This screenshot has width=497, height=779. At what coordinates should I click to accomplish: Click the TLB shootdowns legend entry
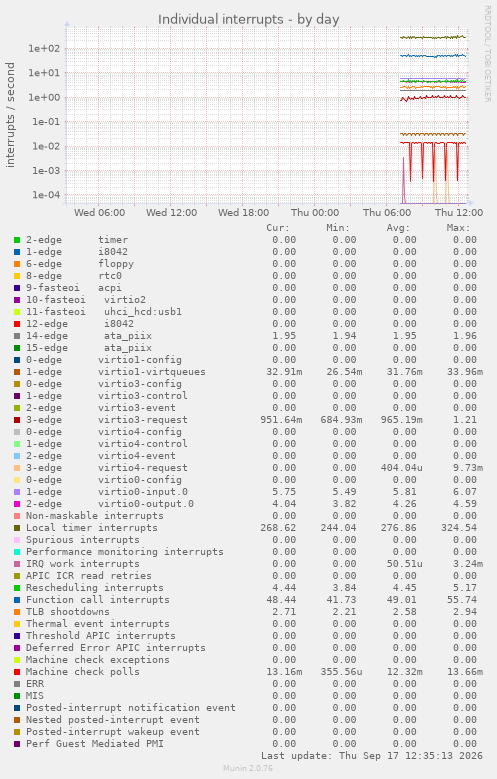pos(68,612)
